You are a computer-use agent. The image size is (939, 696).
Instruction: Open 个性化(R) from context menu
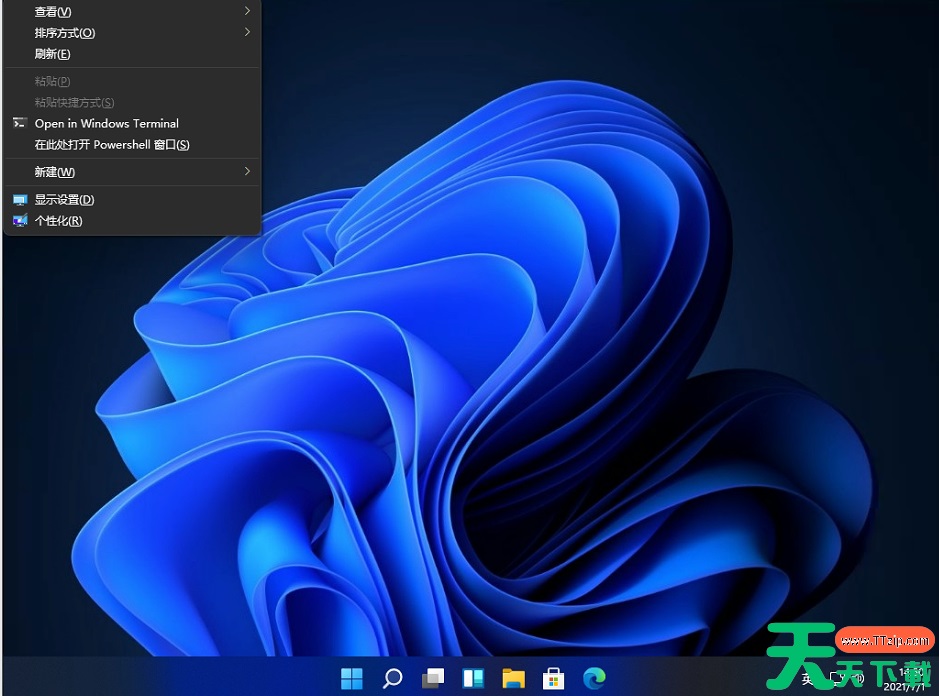click(x=132, y=220)
